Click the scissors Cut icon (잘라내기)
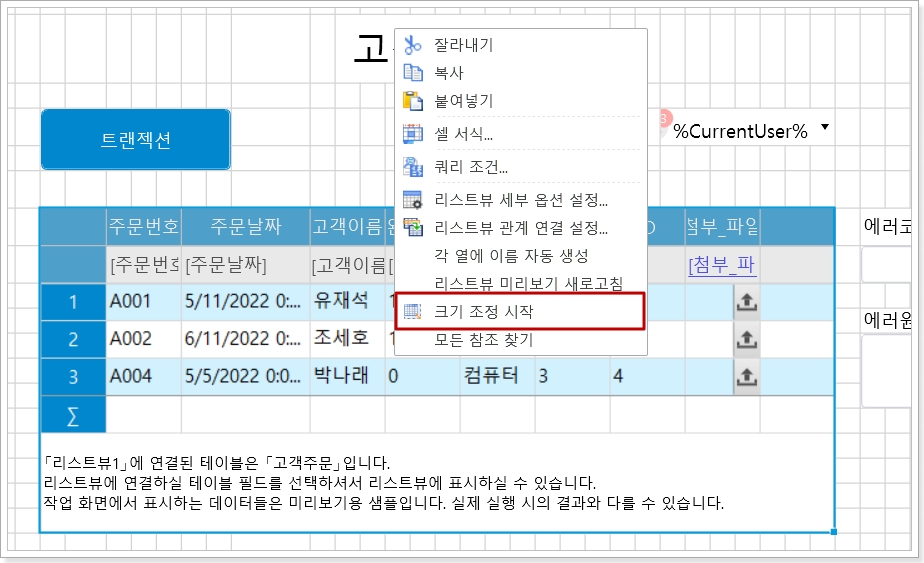 413,45
